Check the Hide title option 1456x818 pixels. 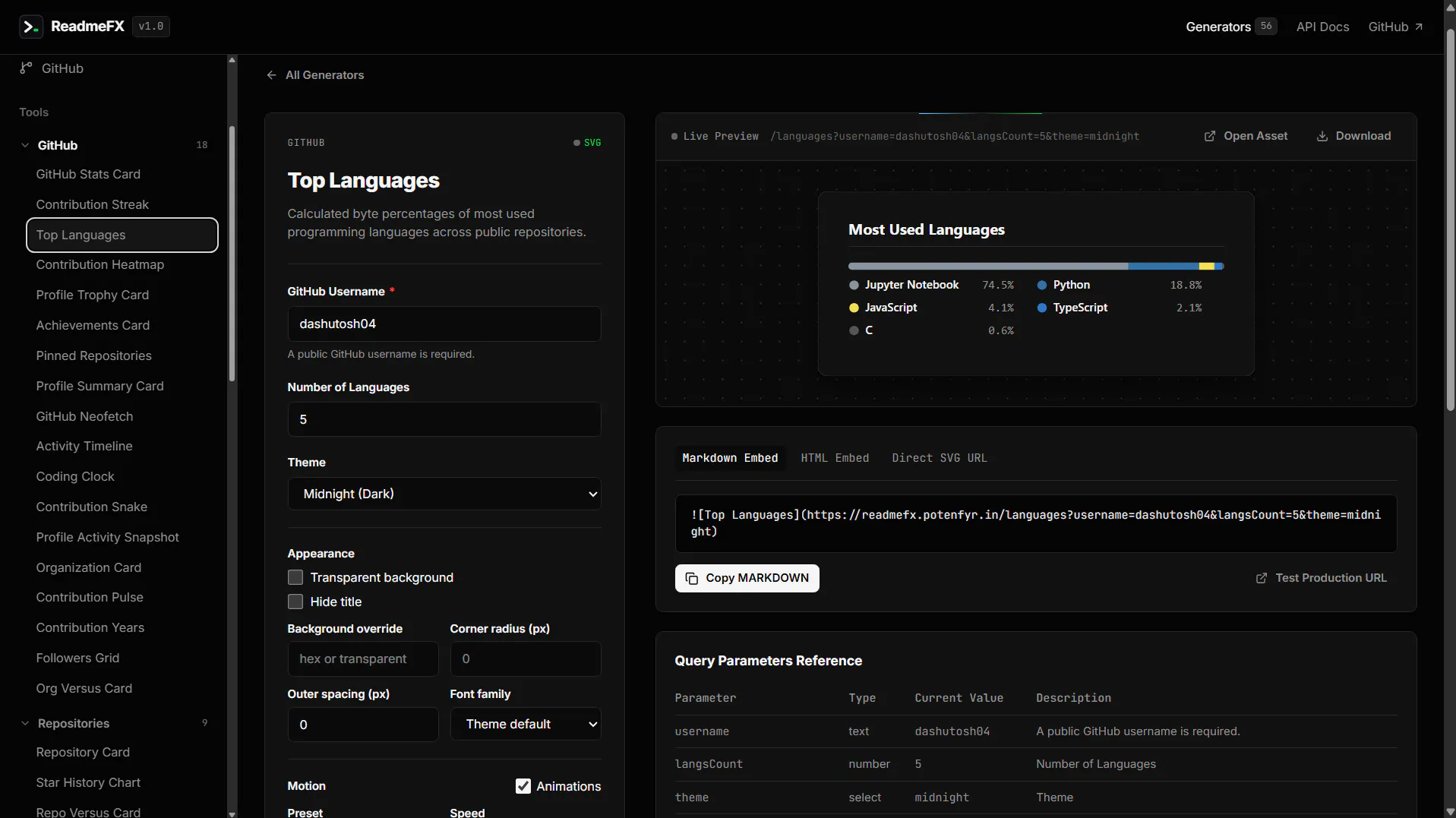[x=295, y=602]
